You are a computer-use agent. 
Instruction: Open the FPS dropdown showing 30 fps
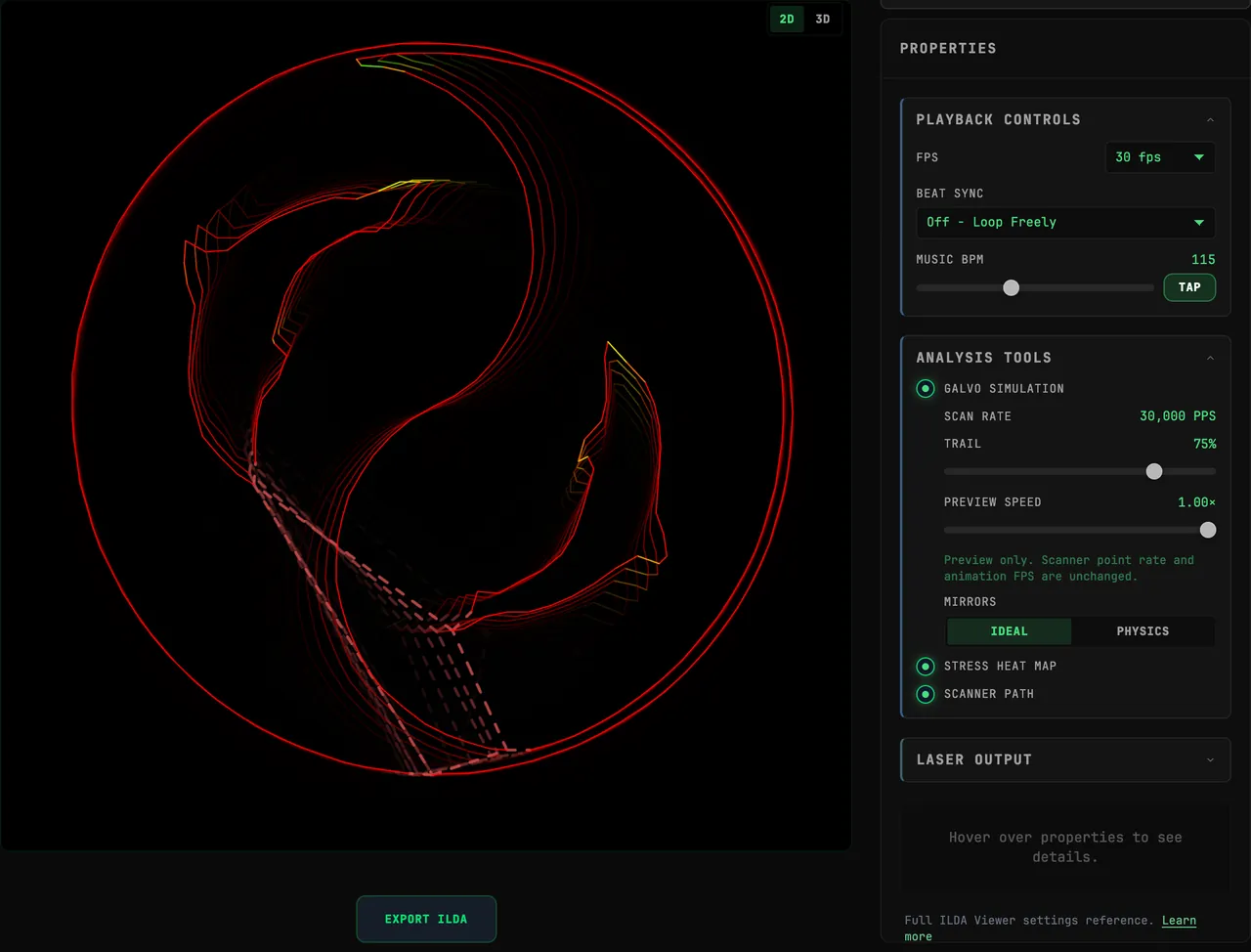(1160, 157)
